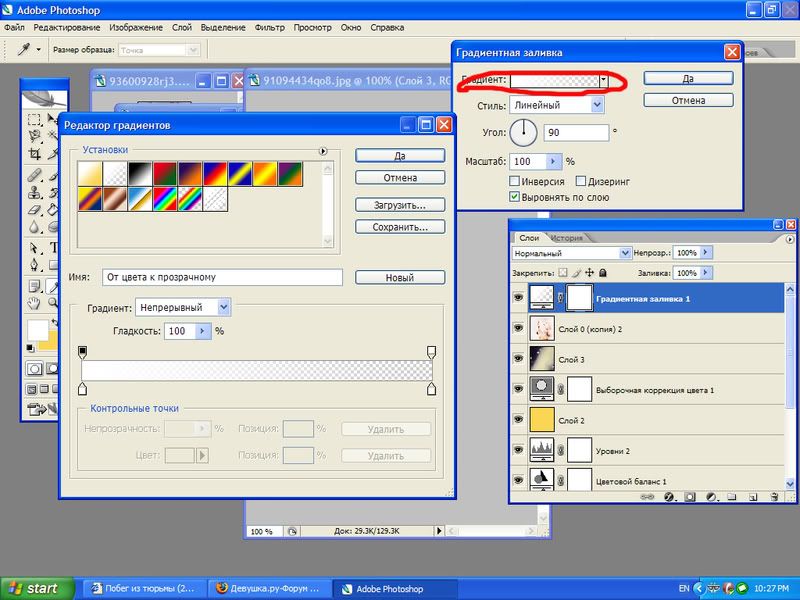Select the Blur tool (water drop)
Viewport: 800px width, 600px height.
point(34,227)
